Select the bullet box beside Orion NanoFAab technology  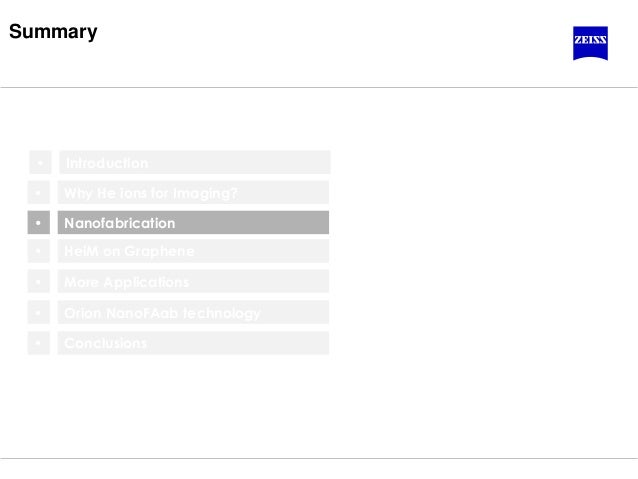(x=39, y=312)
